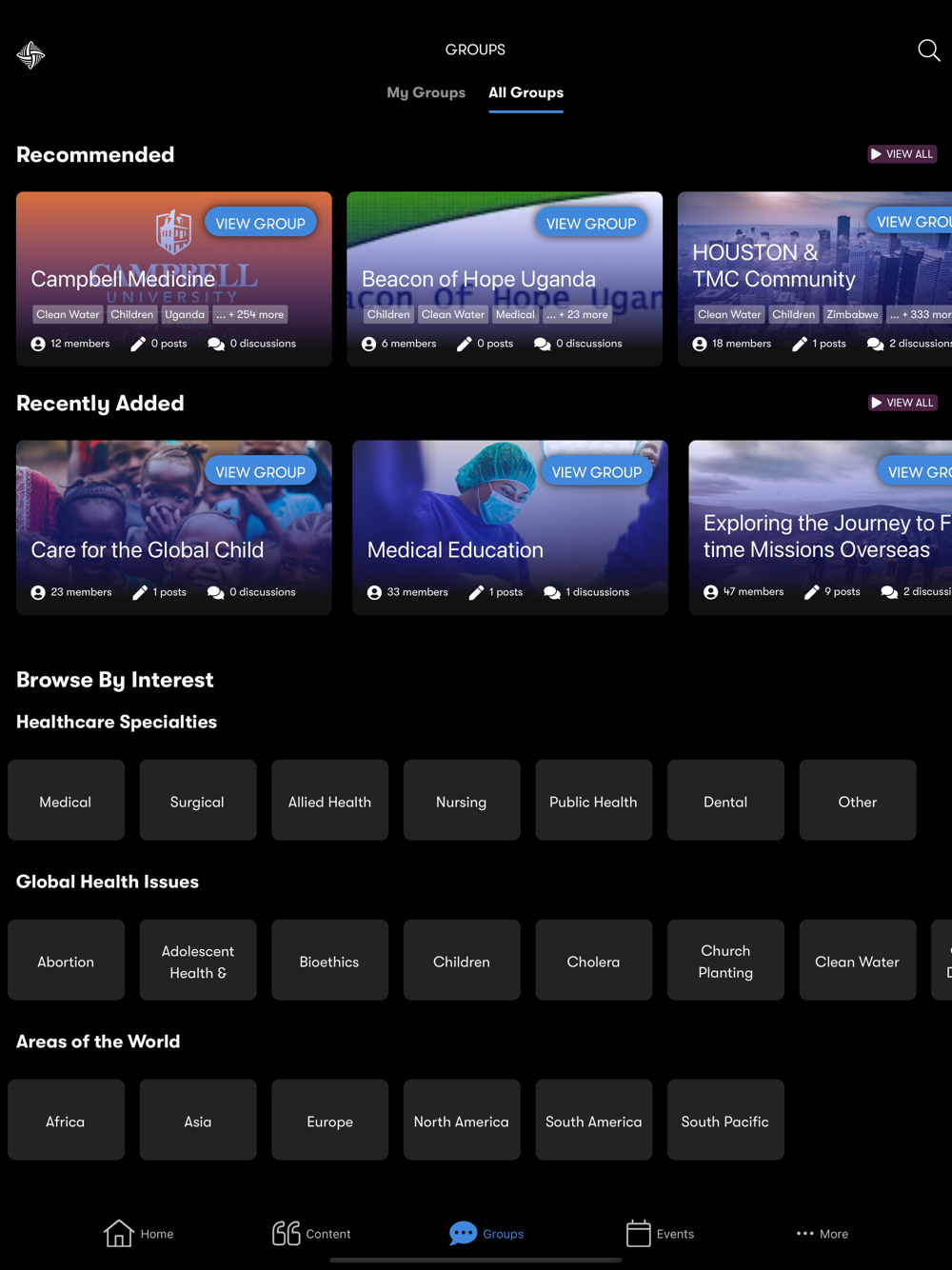Image resolution: width=952 pixels, height=1270 pixels.
Task: Click Clean Water tag on Campbell Medicine
Action: pyautogui.click(x=68, y=314)
